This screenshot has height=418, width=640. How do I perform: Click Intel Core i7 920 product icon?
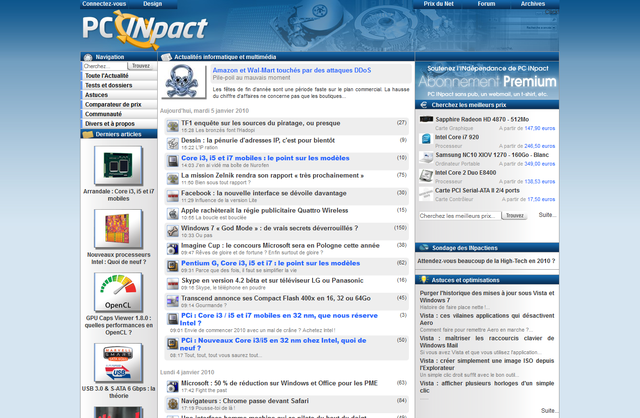pyautogui.click(x=426, y=139)
